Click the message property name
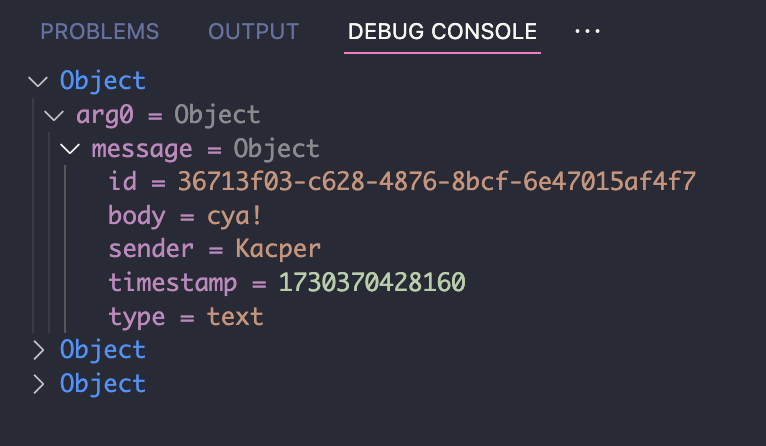The height and width of the screenshot is (446, 766). pos(141,149)
